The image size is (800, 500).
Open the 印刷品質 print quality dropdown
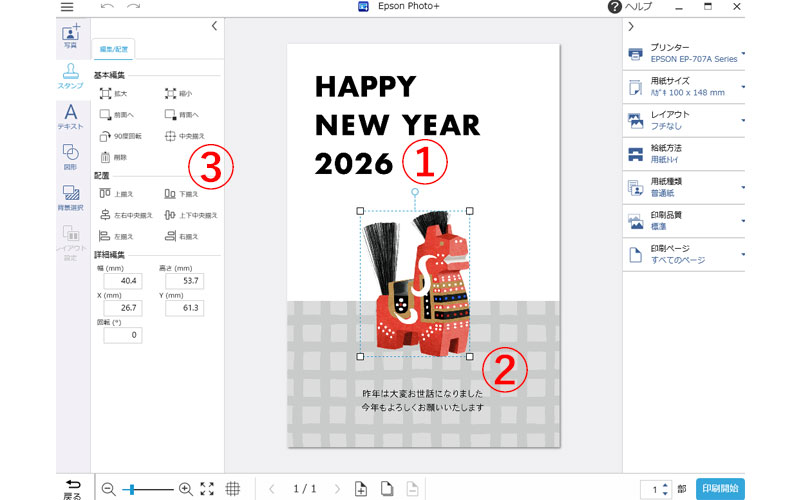(686, 220)
